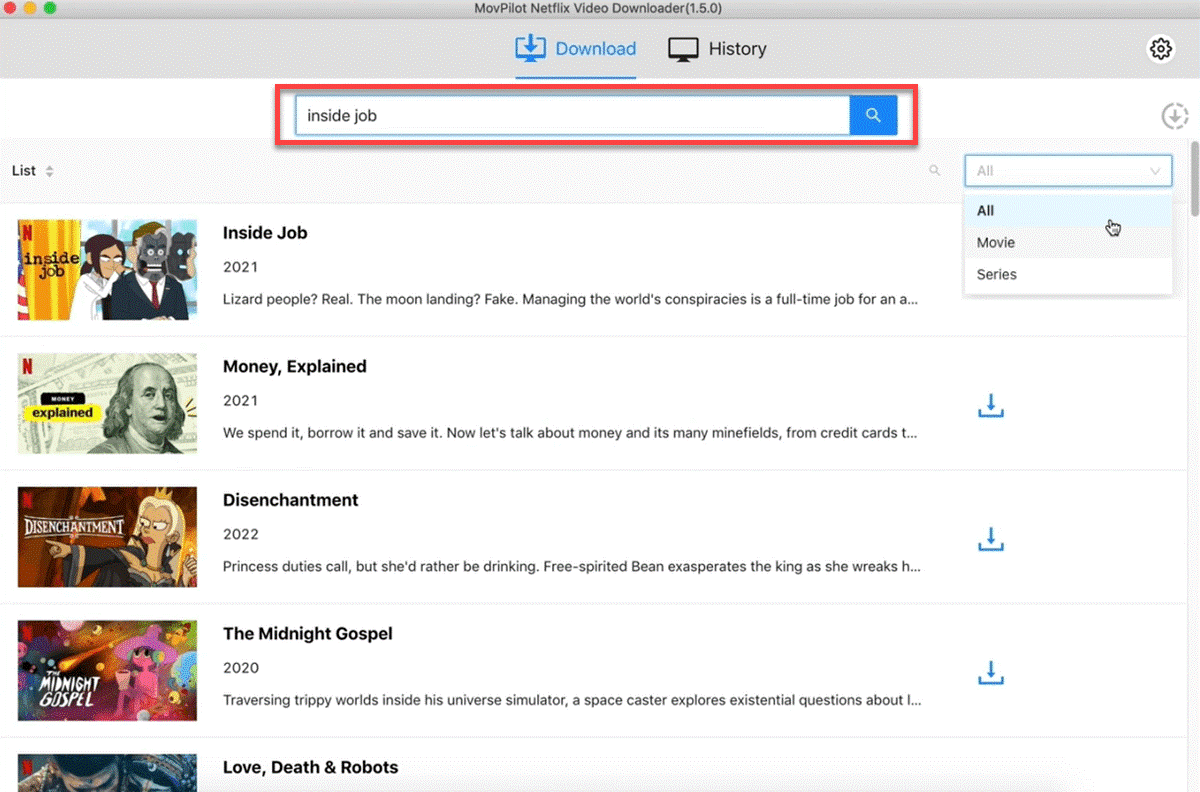
Task: Click the vertical scrollbar on the right
Action: tap(1193, 180)
